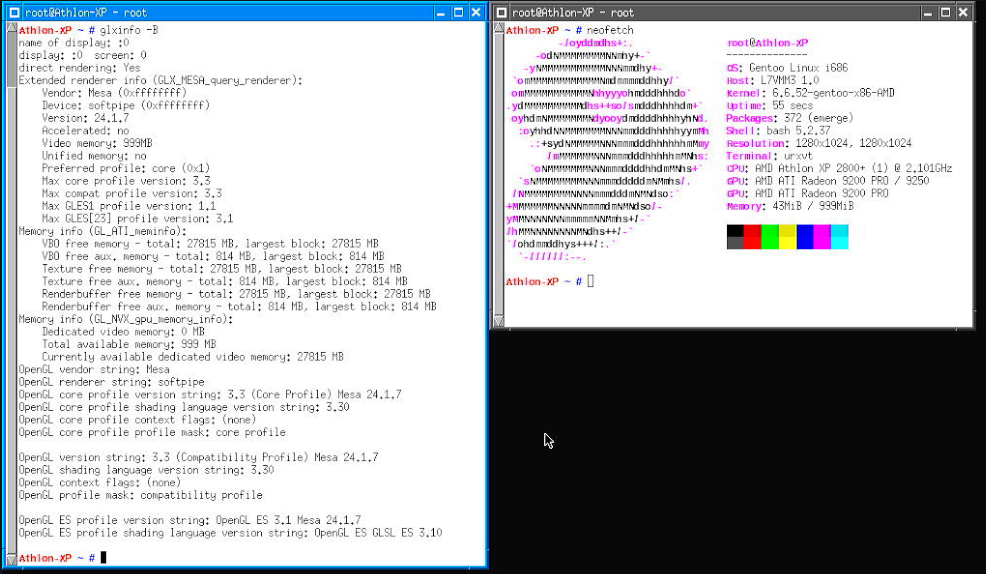The image size is (986, 574).
Task: Click the 'glxinfo -B' command text
Action: pyautogui.click(x=129, y=30)
